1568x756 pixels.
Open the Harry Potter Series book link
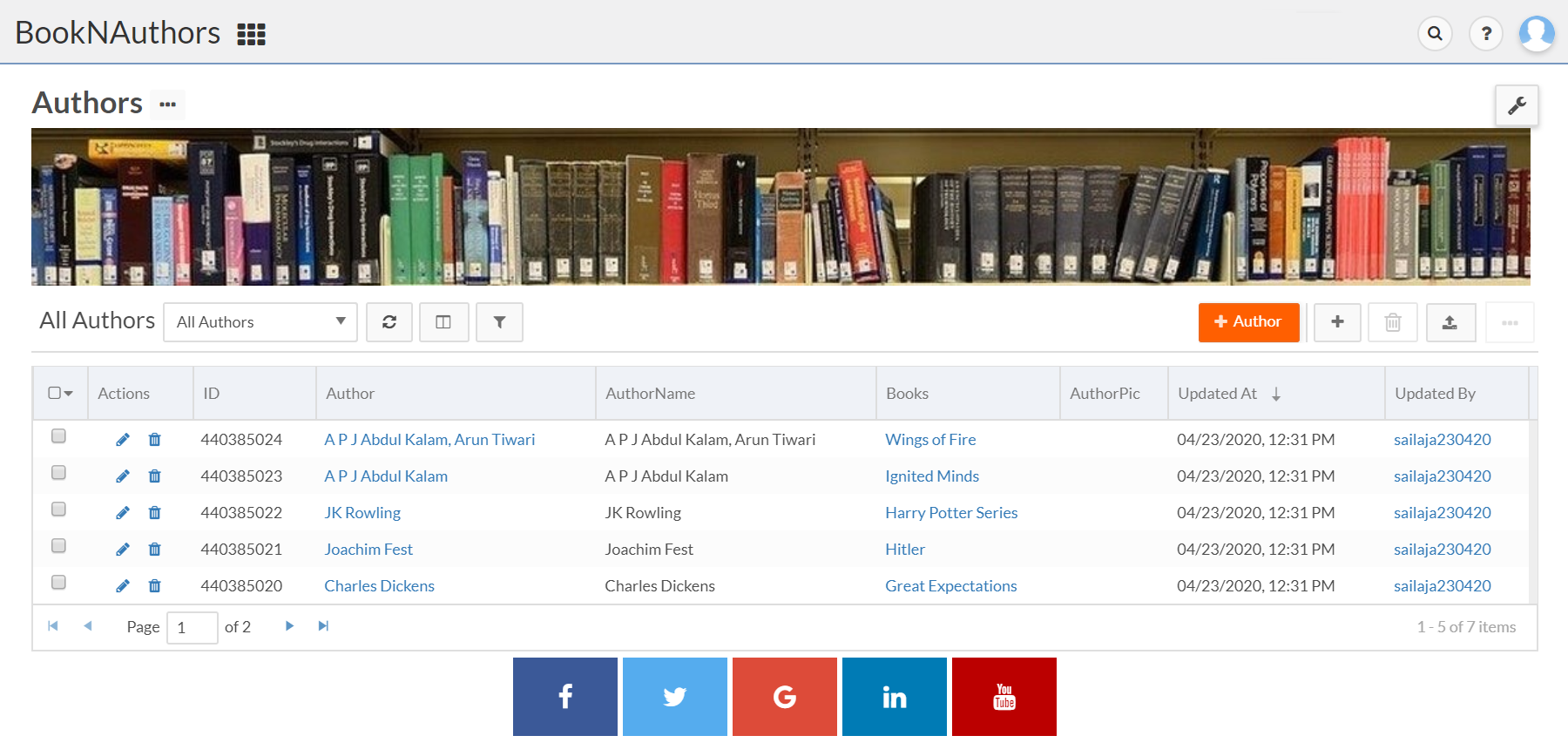point(951,513)
